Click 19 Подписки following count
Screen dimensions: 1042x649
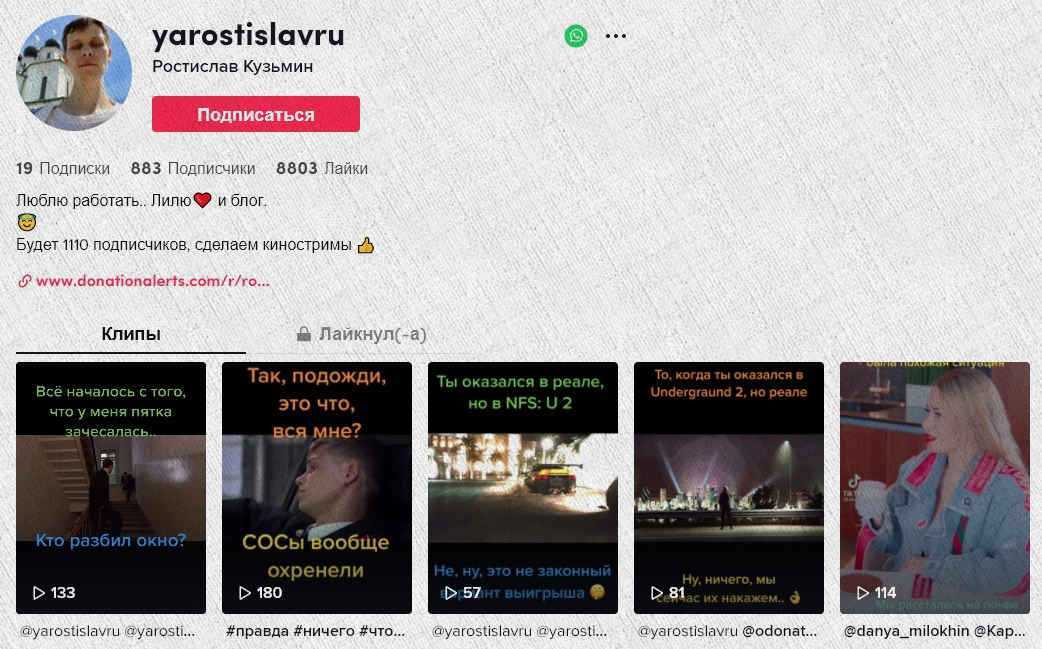(63, 169)
